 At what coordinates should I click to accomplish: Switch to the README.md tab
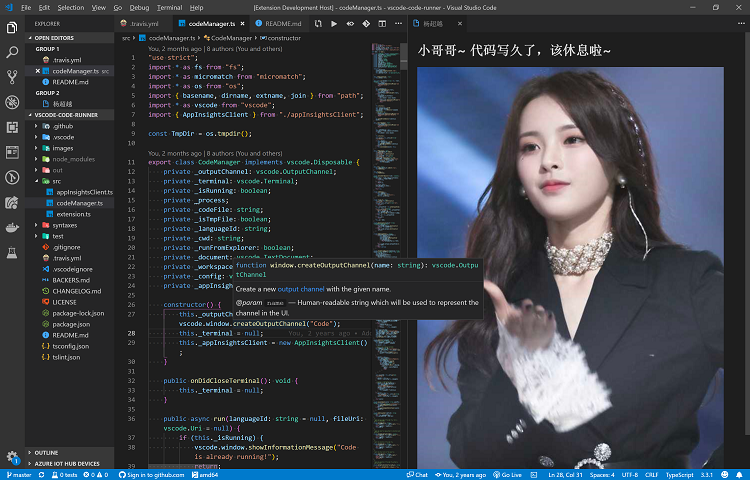[279, 23]
